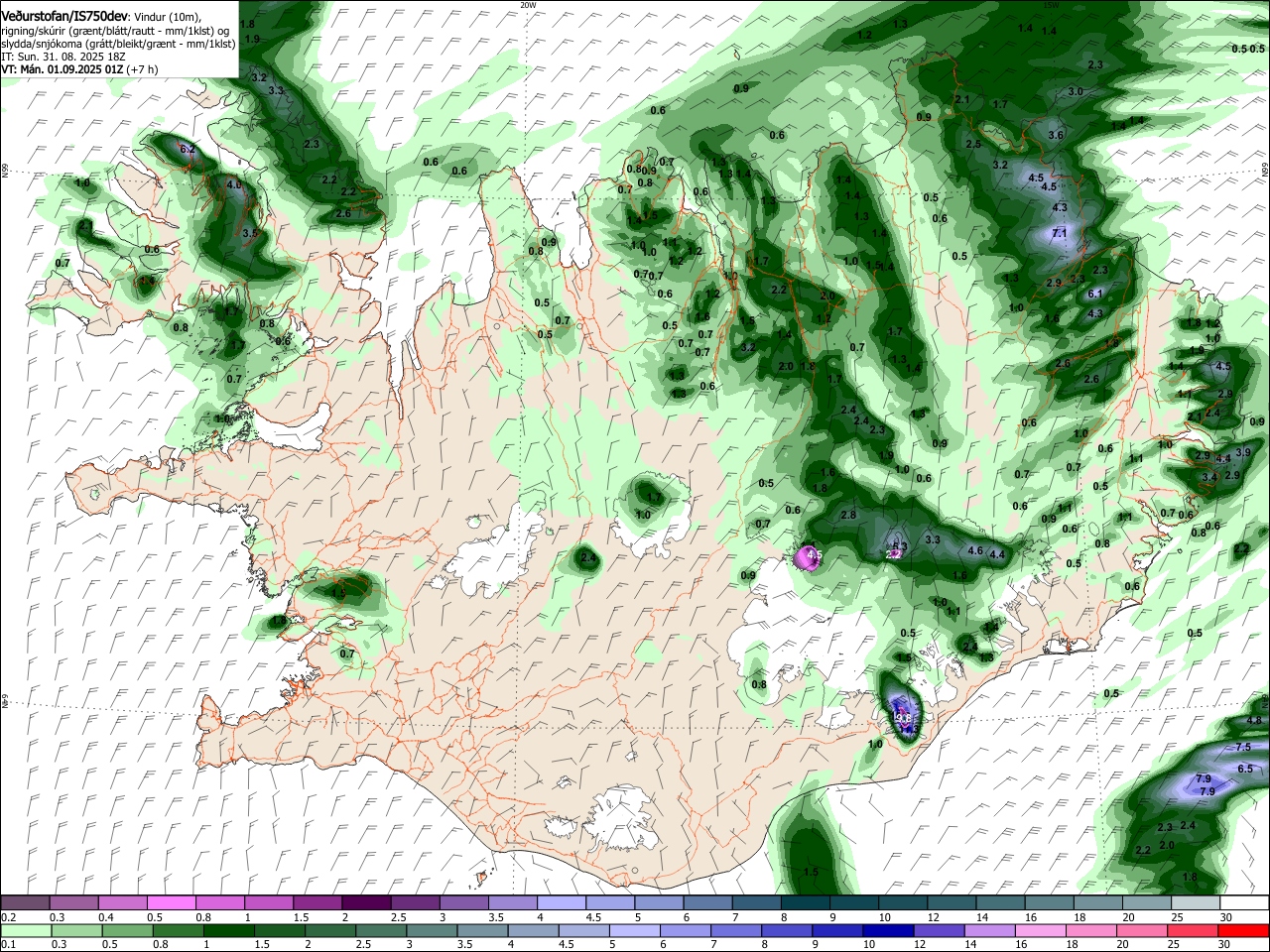
Task: Click the bright pink legend swatch labeled 0.5
Action: (x=173, y=903)
